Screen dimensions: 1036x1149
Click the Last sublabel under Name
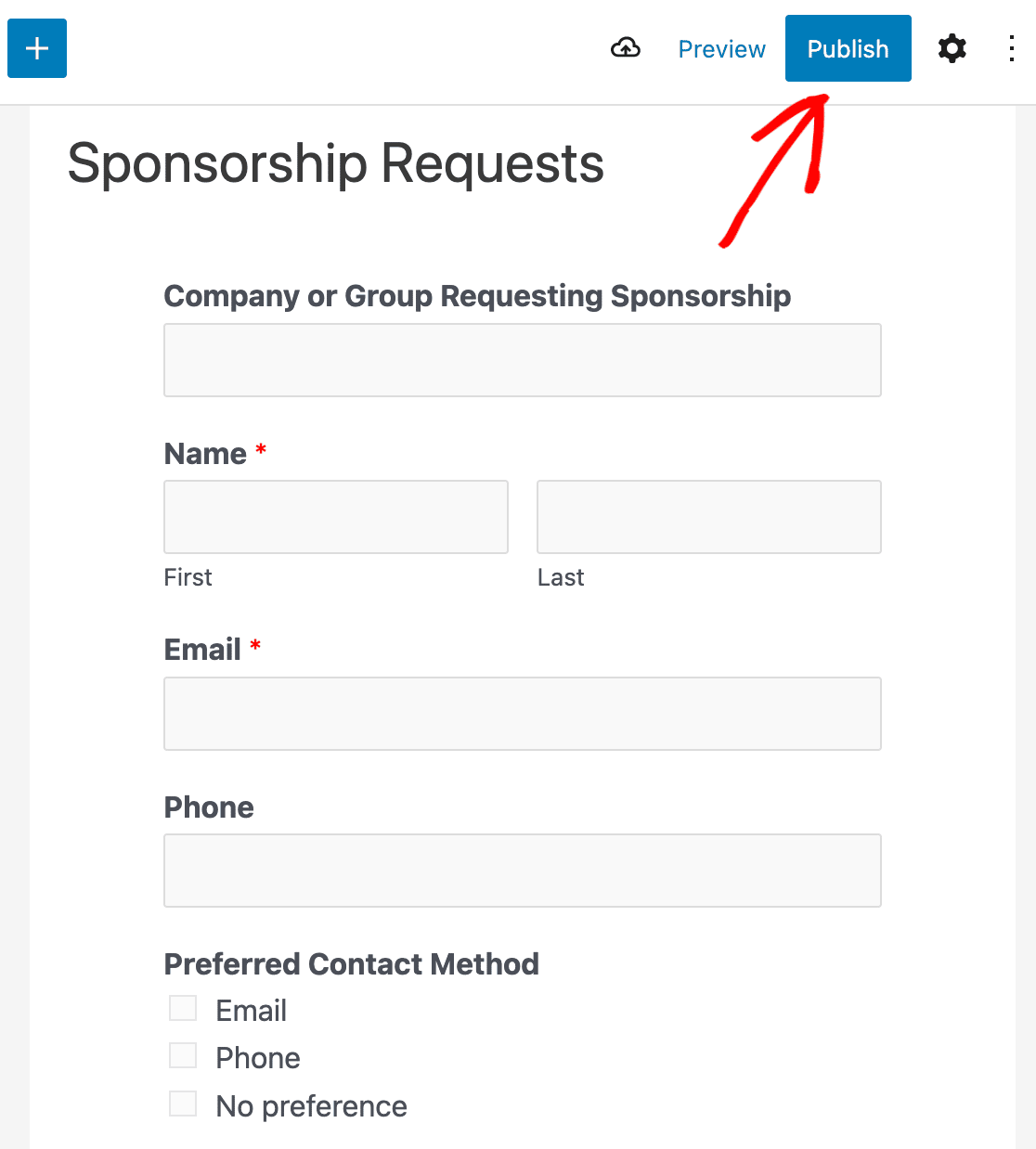(561, 577)
